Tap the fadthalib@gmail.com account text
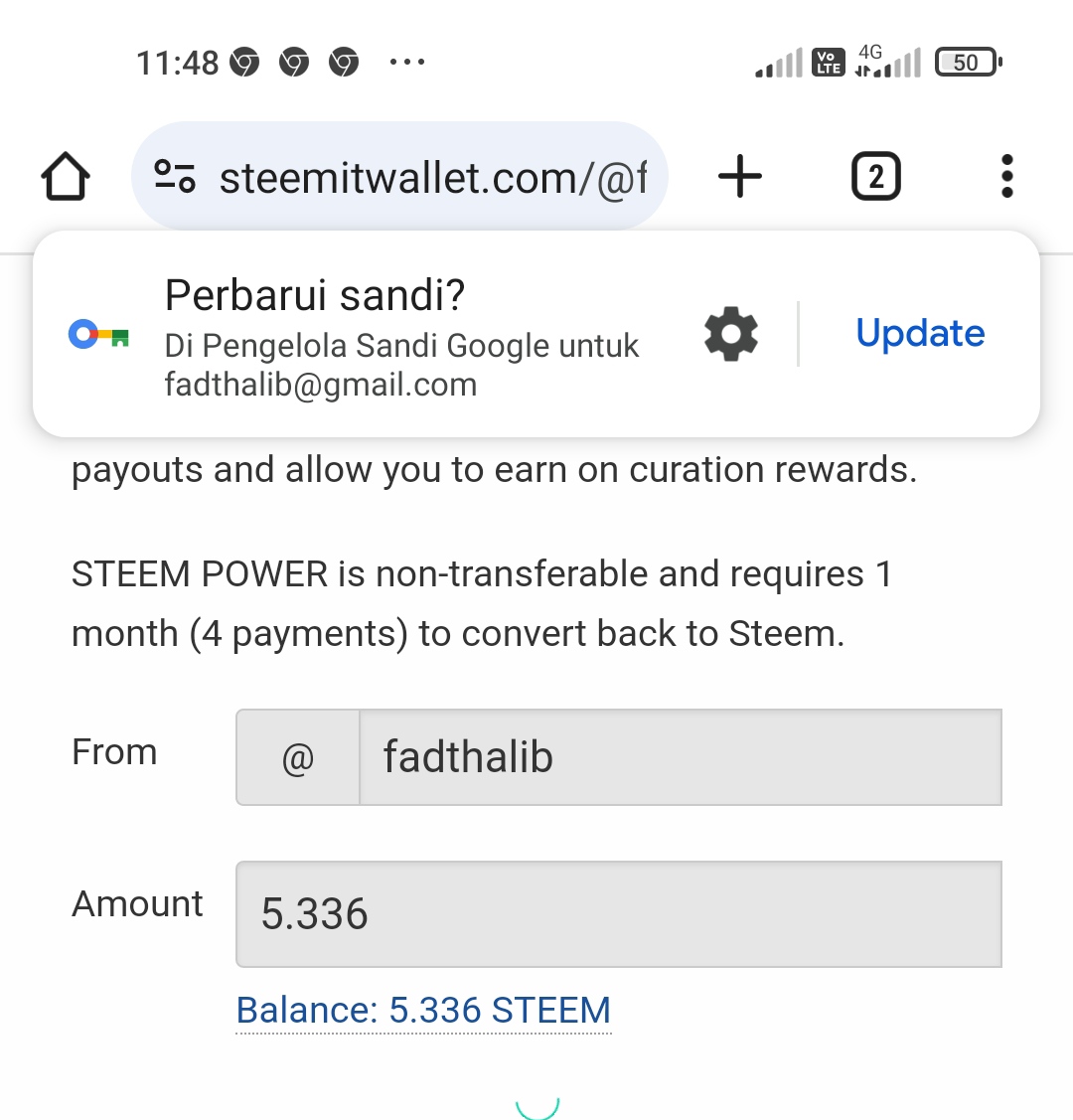Screen dimensions: 1073x1120 (x=321, y=385)
